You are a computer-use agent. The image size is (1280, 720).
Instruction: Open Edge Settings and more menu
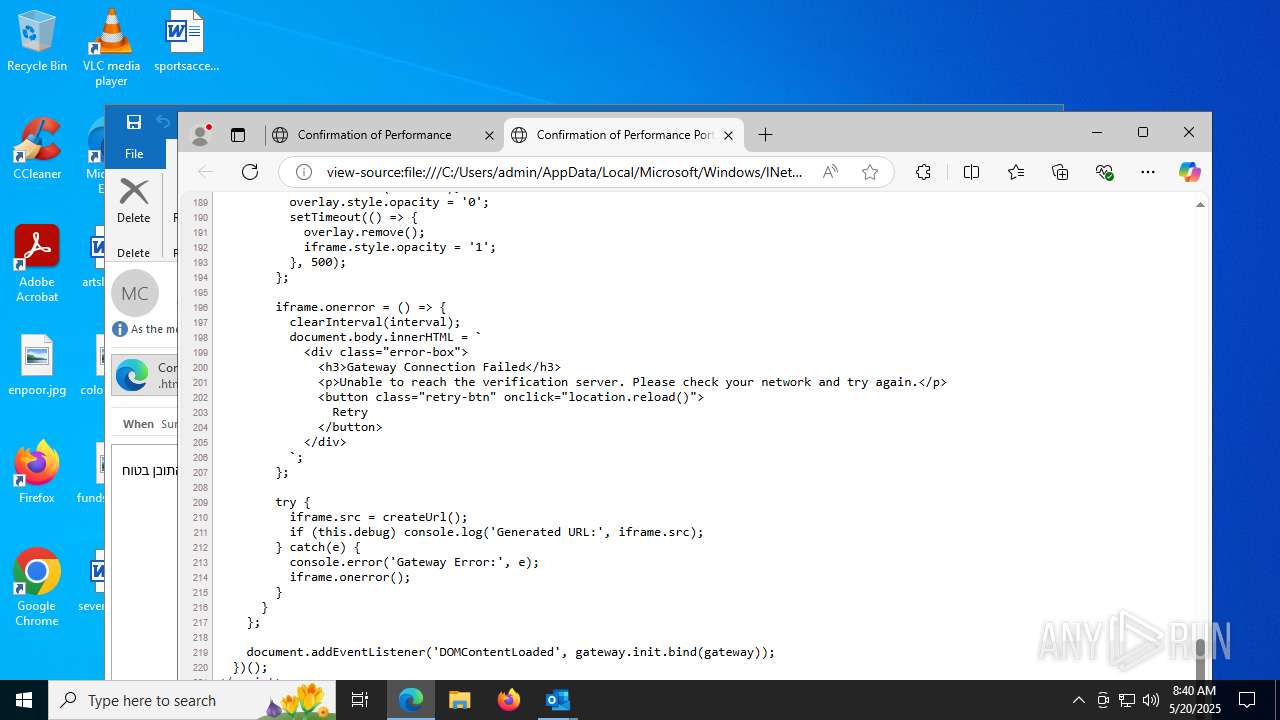click(1148, 172)
